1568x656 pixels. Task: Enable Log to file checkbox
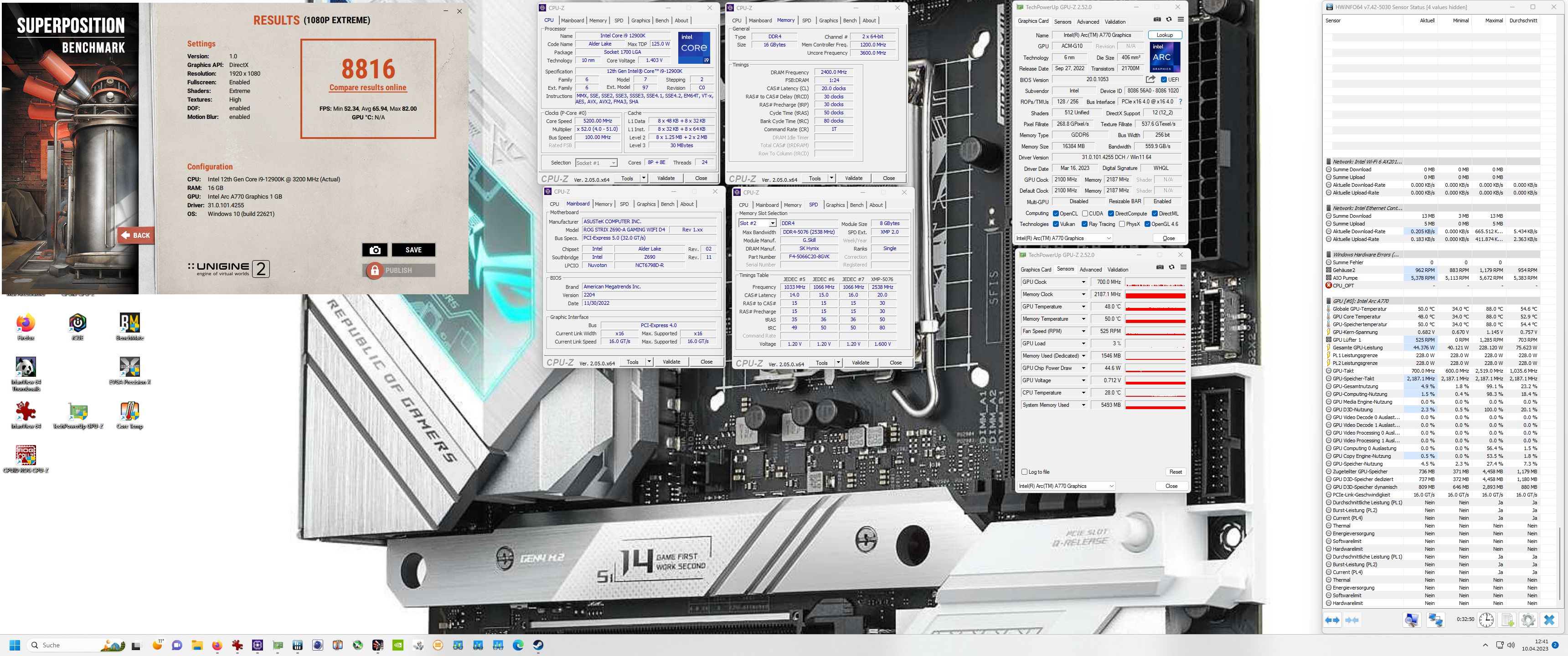pyautogui.click(x=1024, y=471)
